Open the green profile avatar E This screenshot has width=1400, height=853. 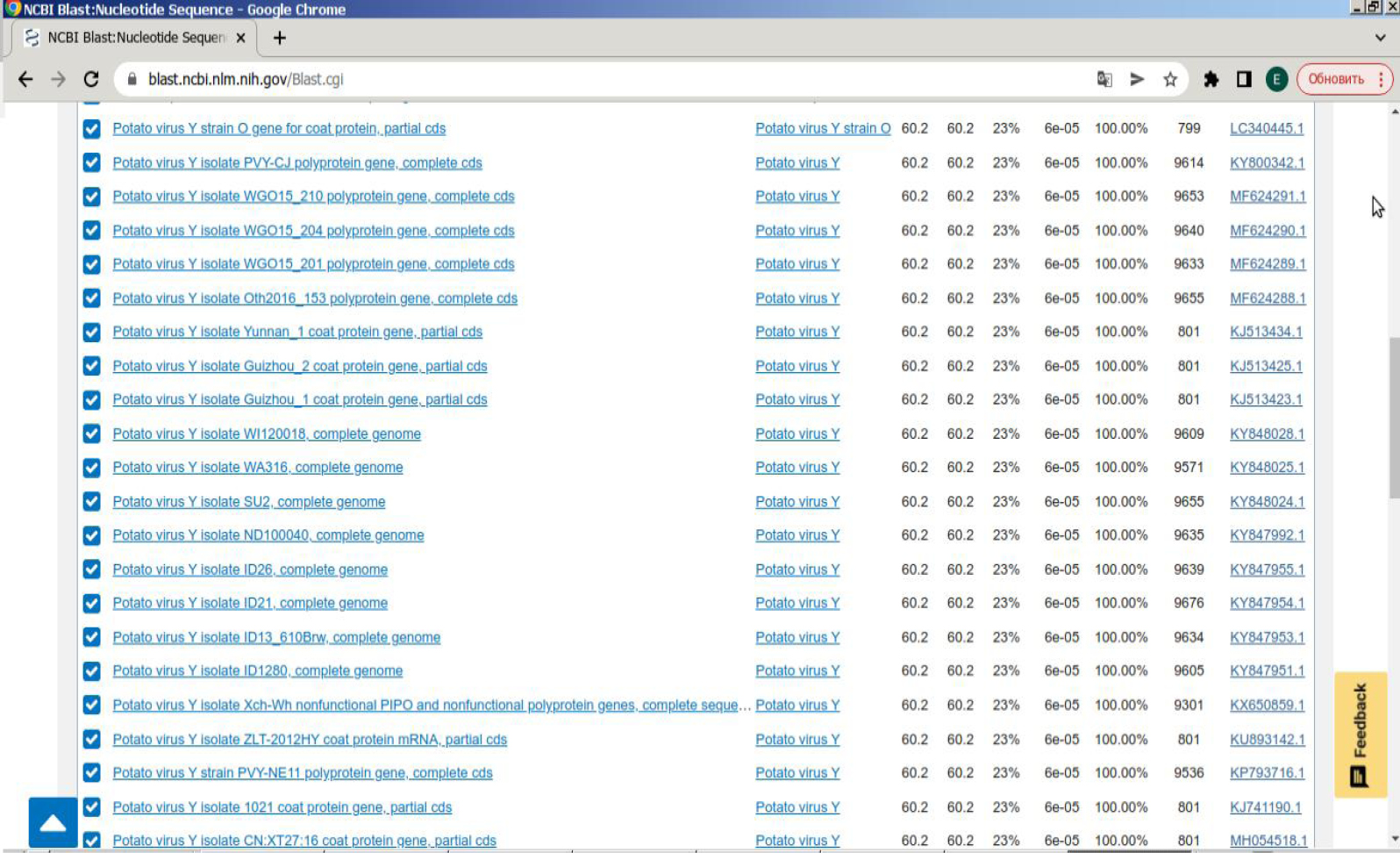pos(1275,79)
